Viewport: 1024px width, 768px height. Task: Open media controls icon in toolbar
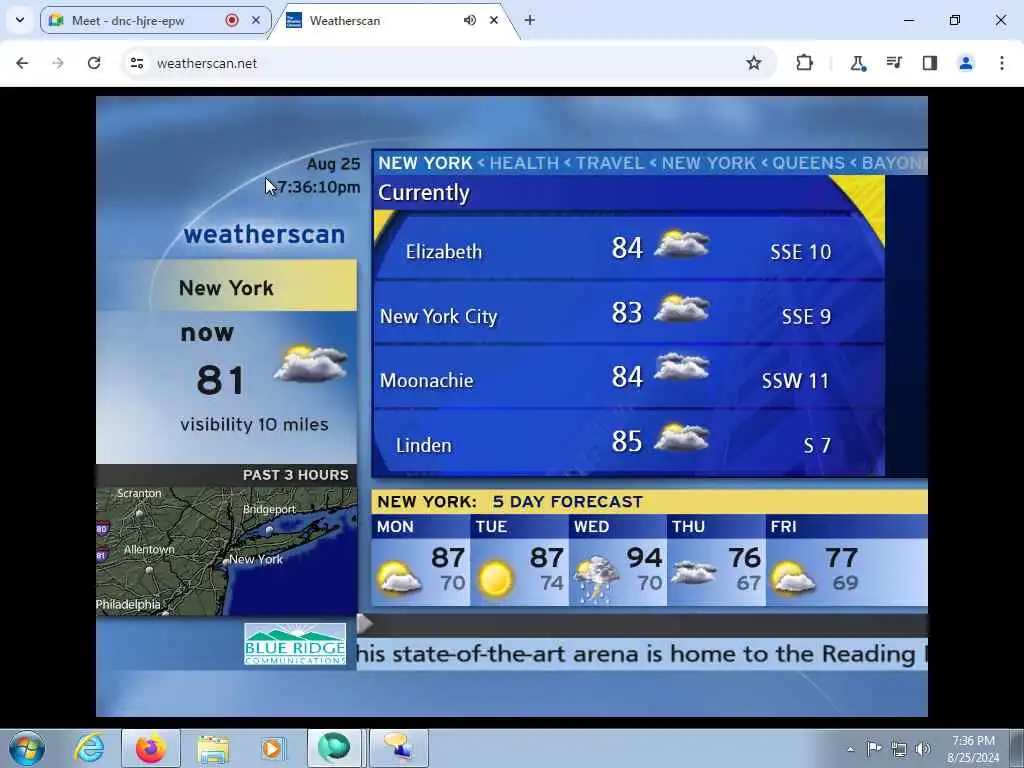click(894, 63)
